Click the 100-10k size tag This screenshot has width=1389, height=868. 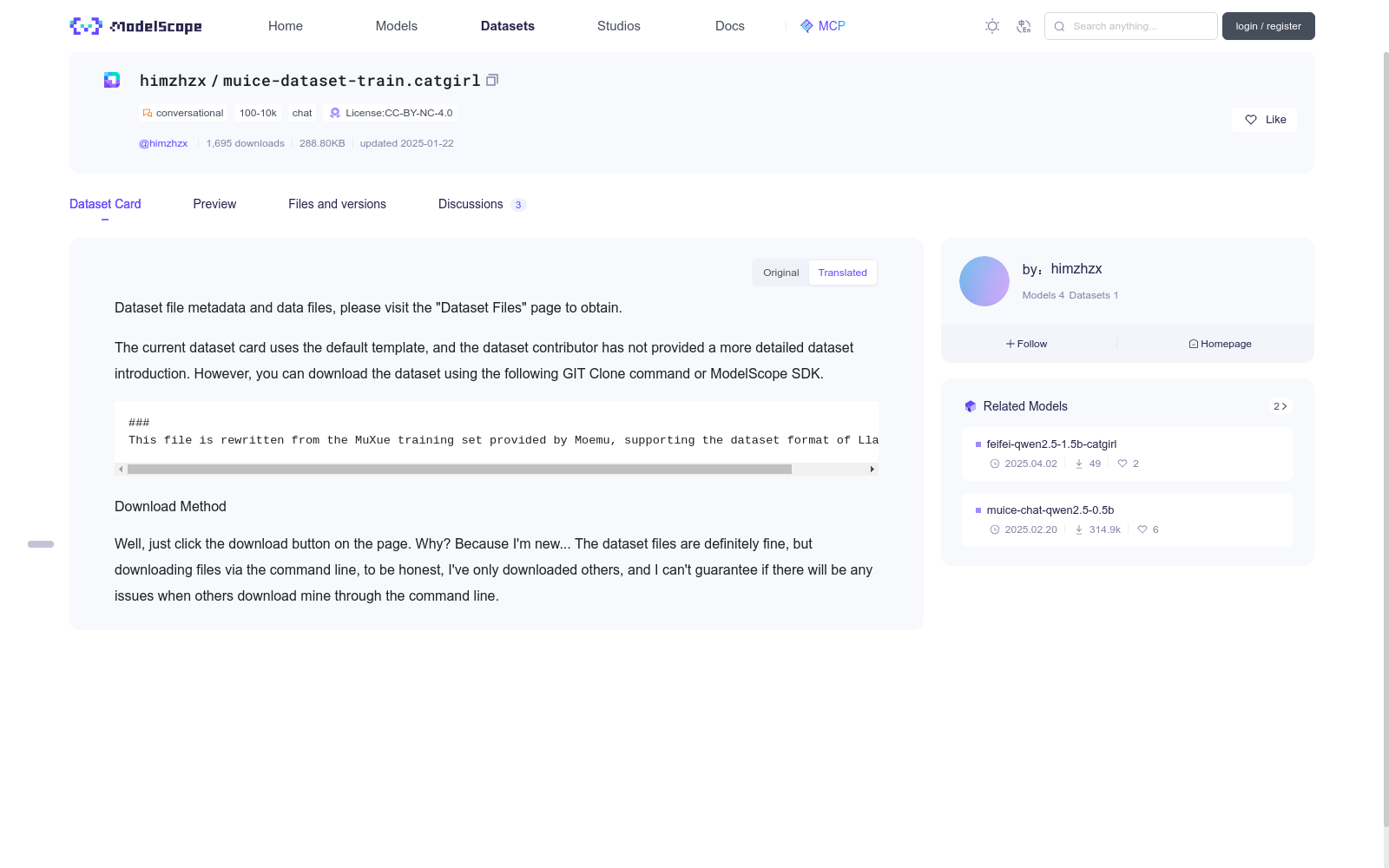point(258,113)
